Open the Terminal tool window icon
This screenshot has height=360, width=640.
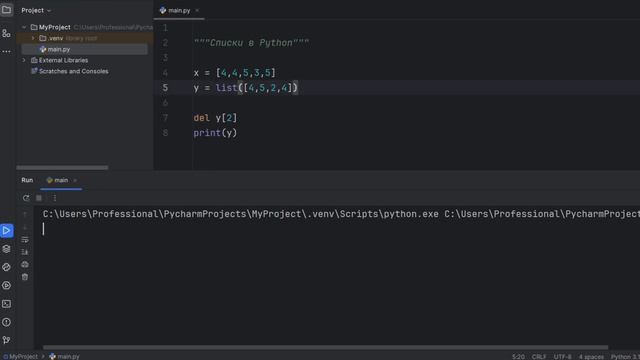pyautogui.click(x=7, y=304)
